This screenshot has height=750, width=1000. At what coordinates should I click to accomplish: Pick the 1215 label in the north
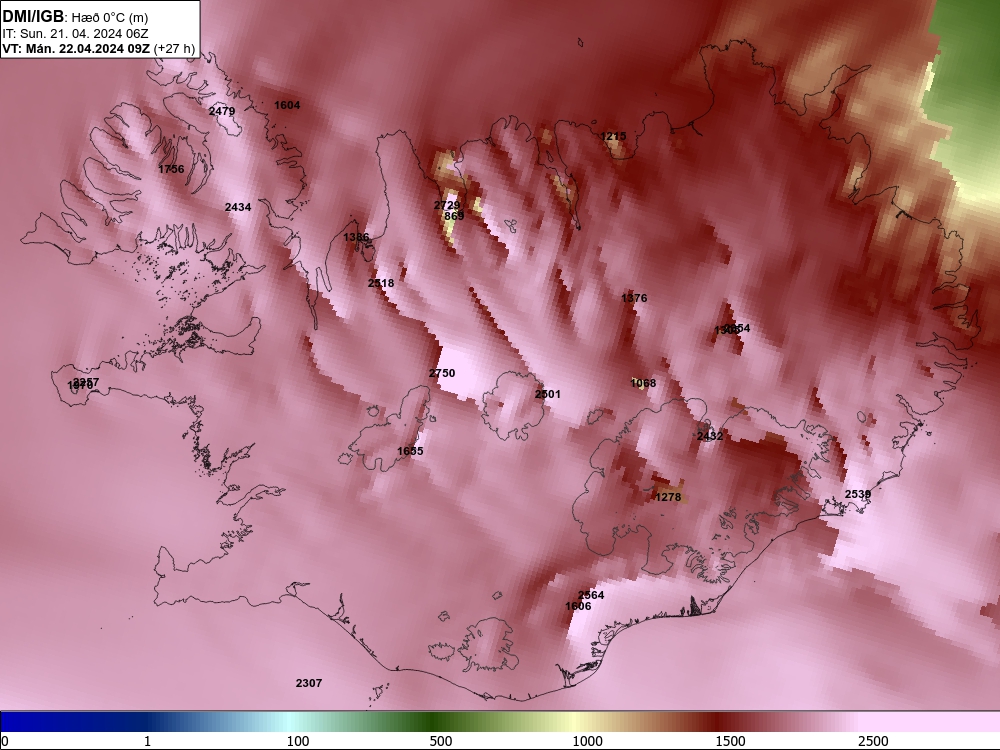614,136
